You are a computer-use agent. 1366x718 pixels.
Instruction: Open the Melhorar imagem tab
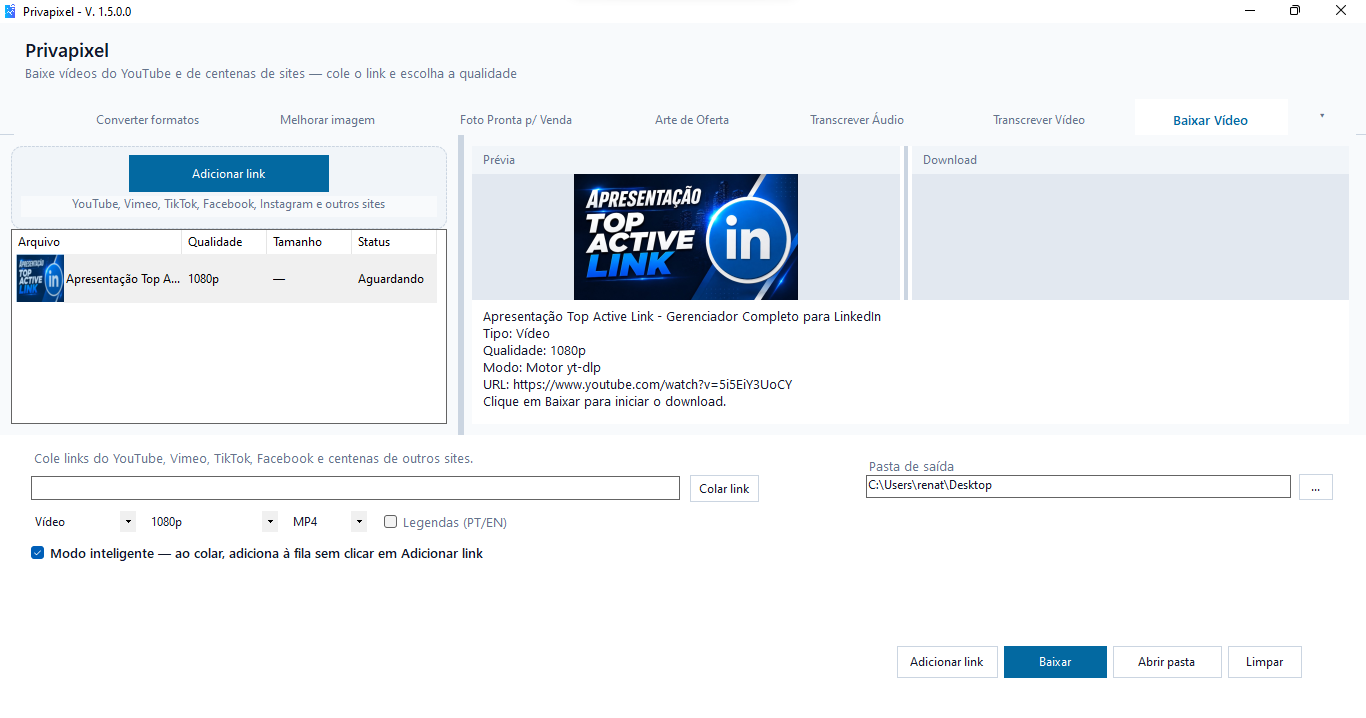[327, 120]
